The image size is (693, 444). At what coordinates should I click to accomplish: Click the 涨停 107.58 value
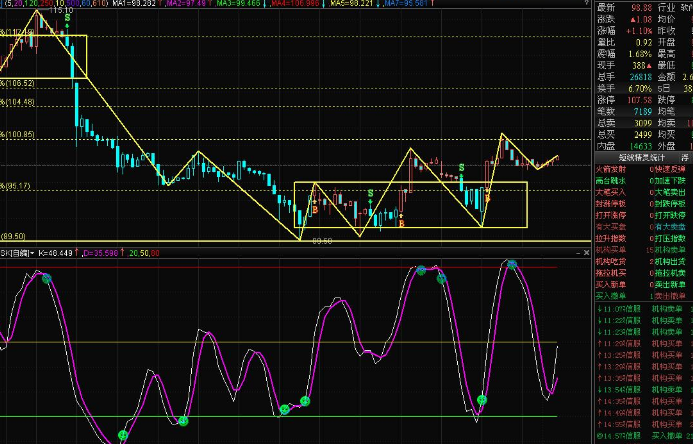(640, 100)
